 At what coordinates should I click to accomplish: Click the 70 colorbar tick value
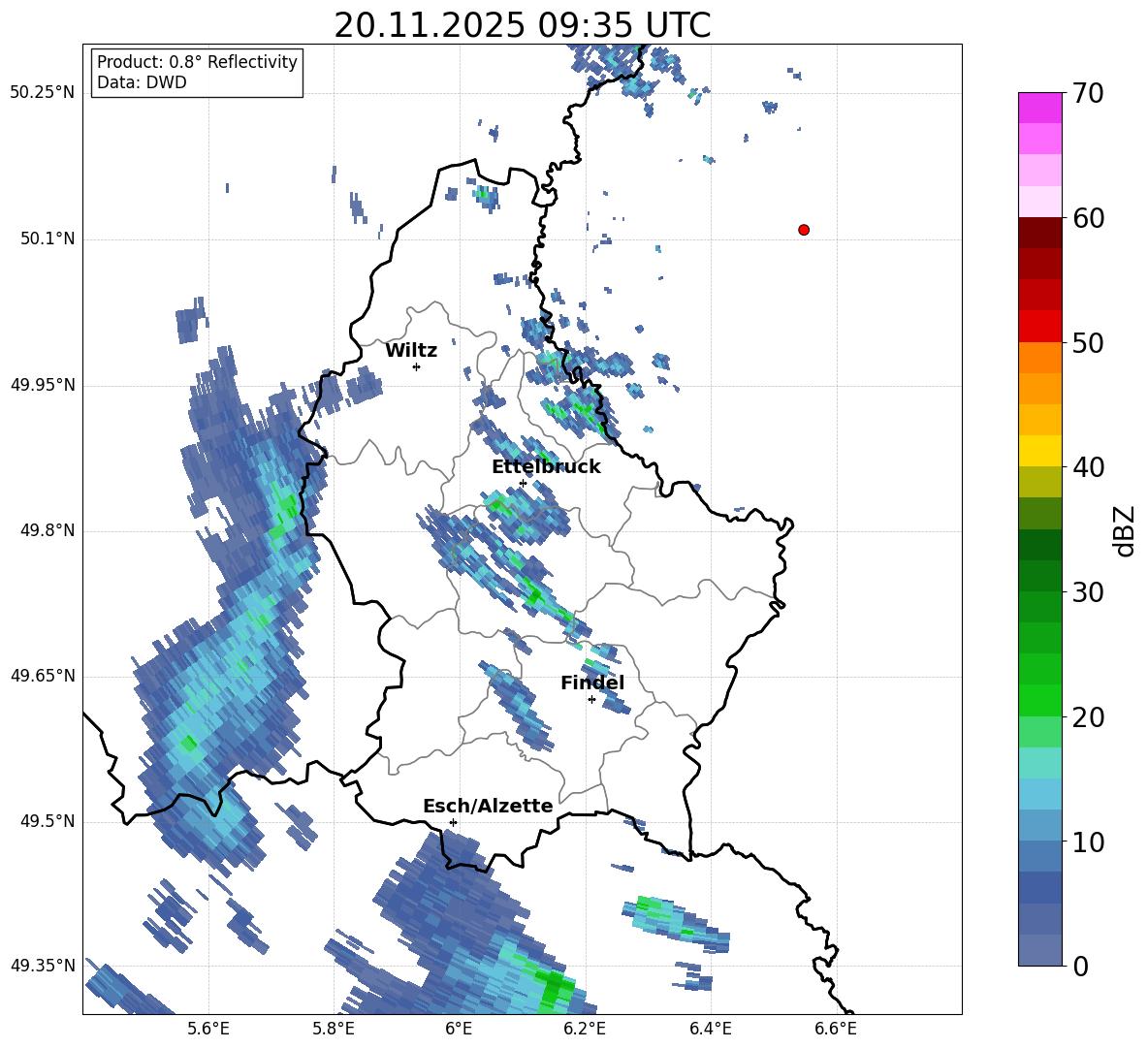pyautogui.click(x=1089, y=93)
